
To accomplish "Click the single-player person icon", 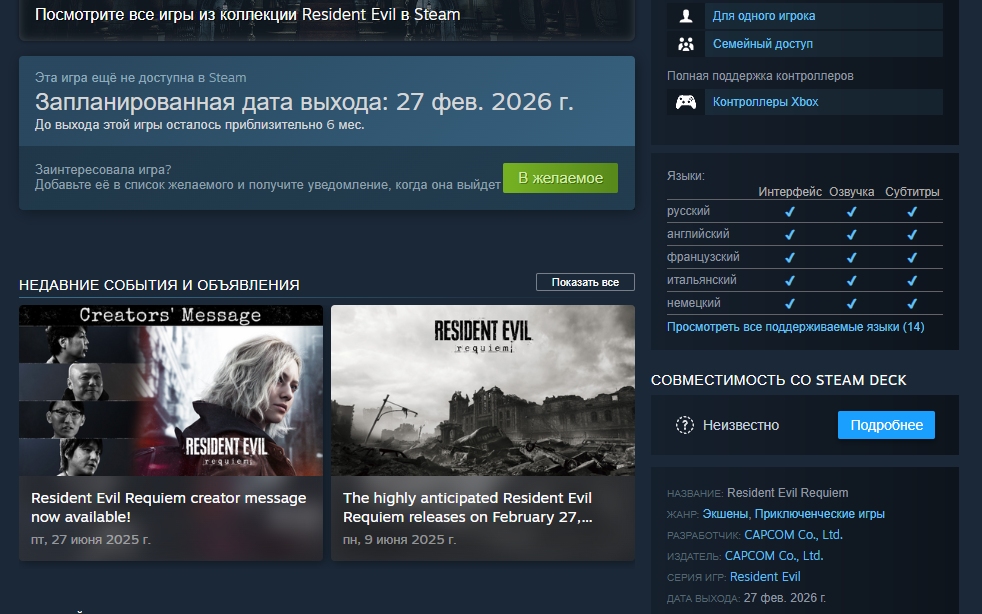I will 685,16.
